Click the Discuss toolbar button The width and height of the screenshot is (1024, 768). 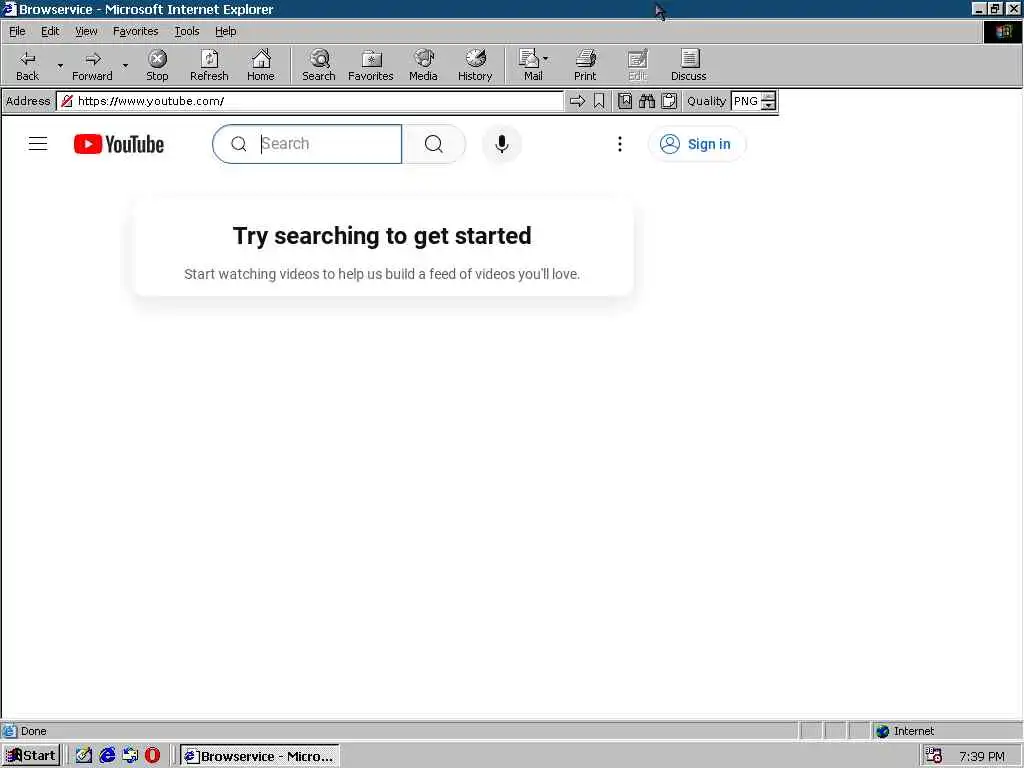[x=689, y=65]
